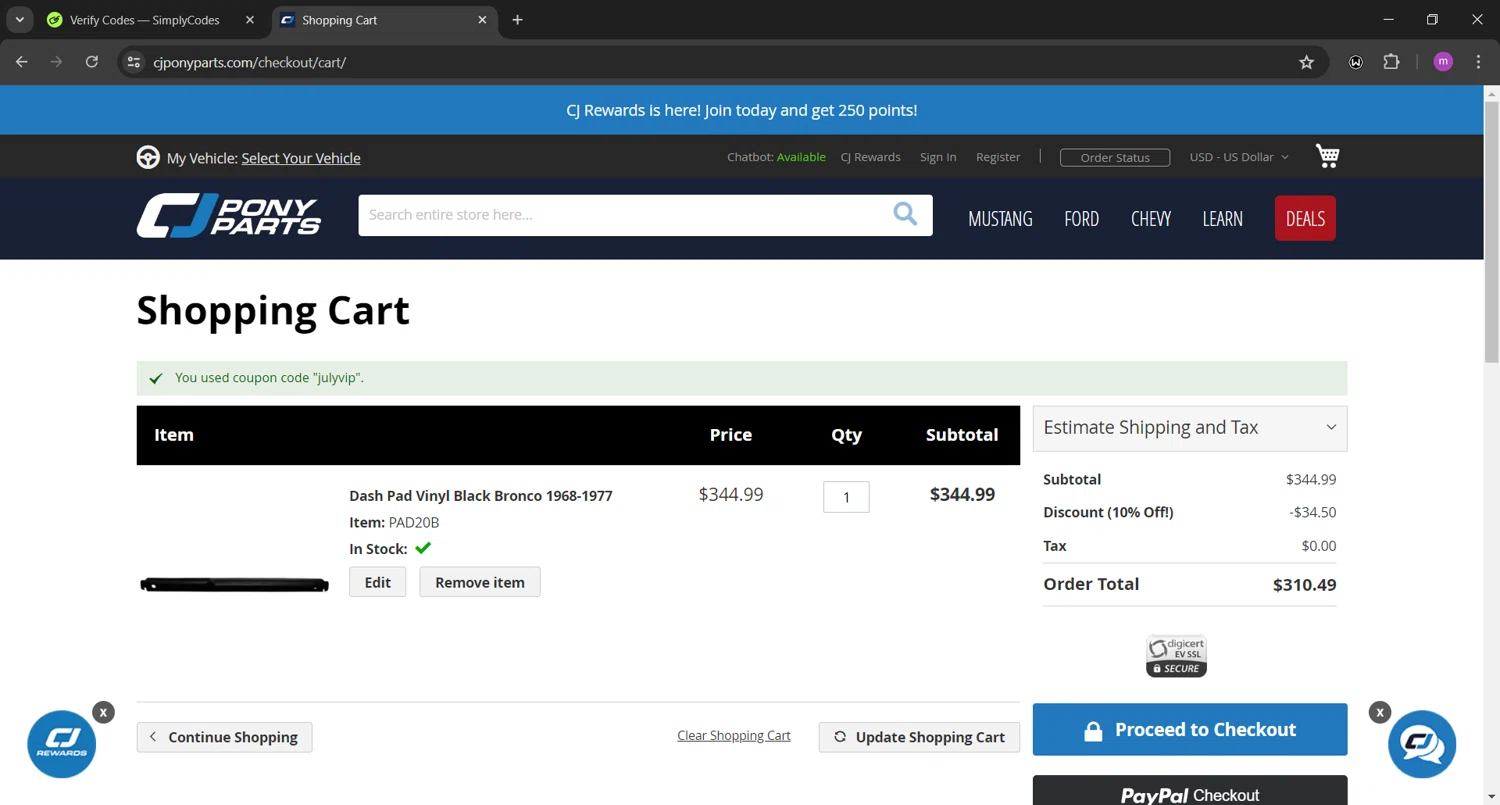Click the Sign In link
The width and height of the screenshot is (1500, 805).
(938, 157)
